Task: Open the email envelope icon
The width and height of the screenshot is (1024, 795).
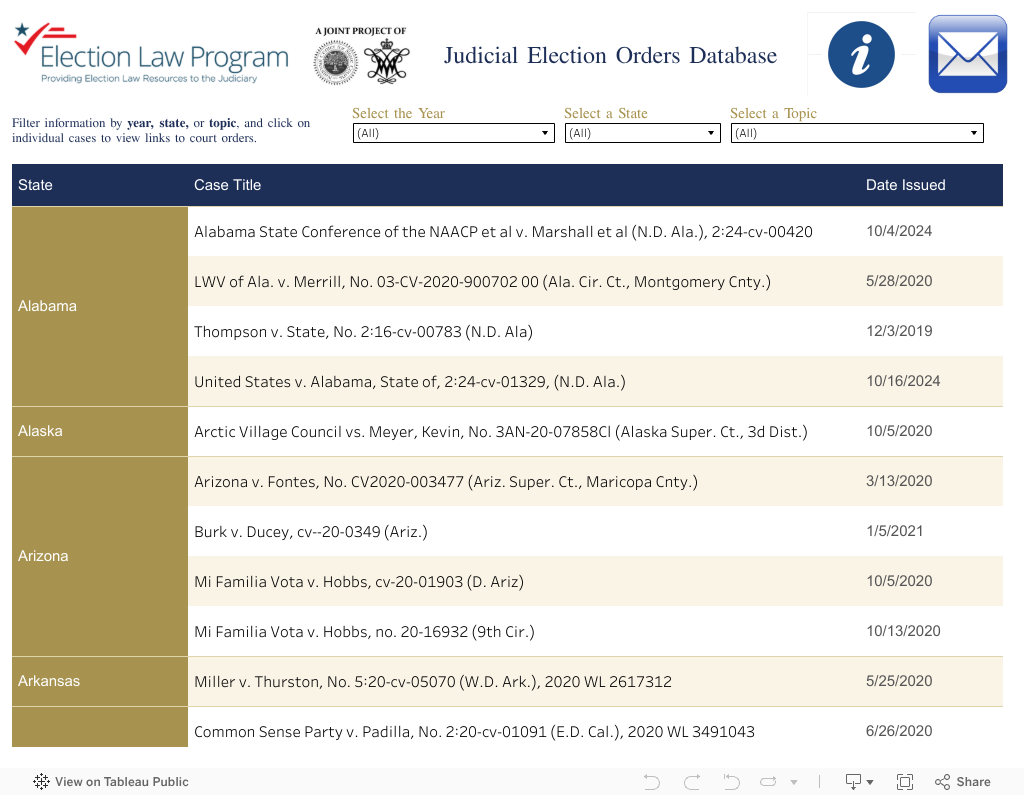Action: click(x=967, y=54)
